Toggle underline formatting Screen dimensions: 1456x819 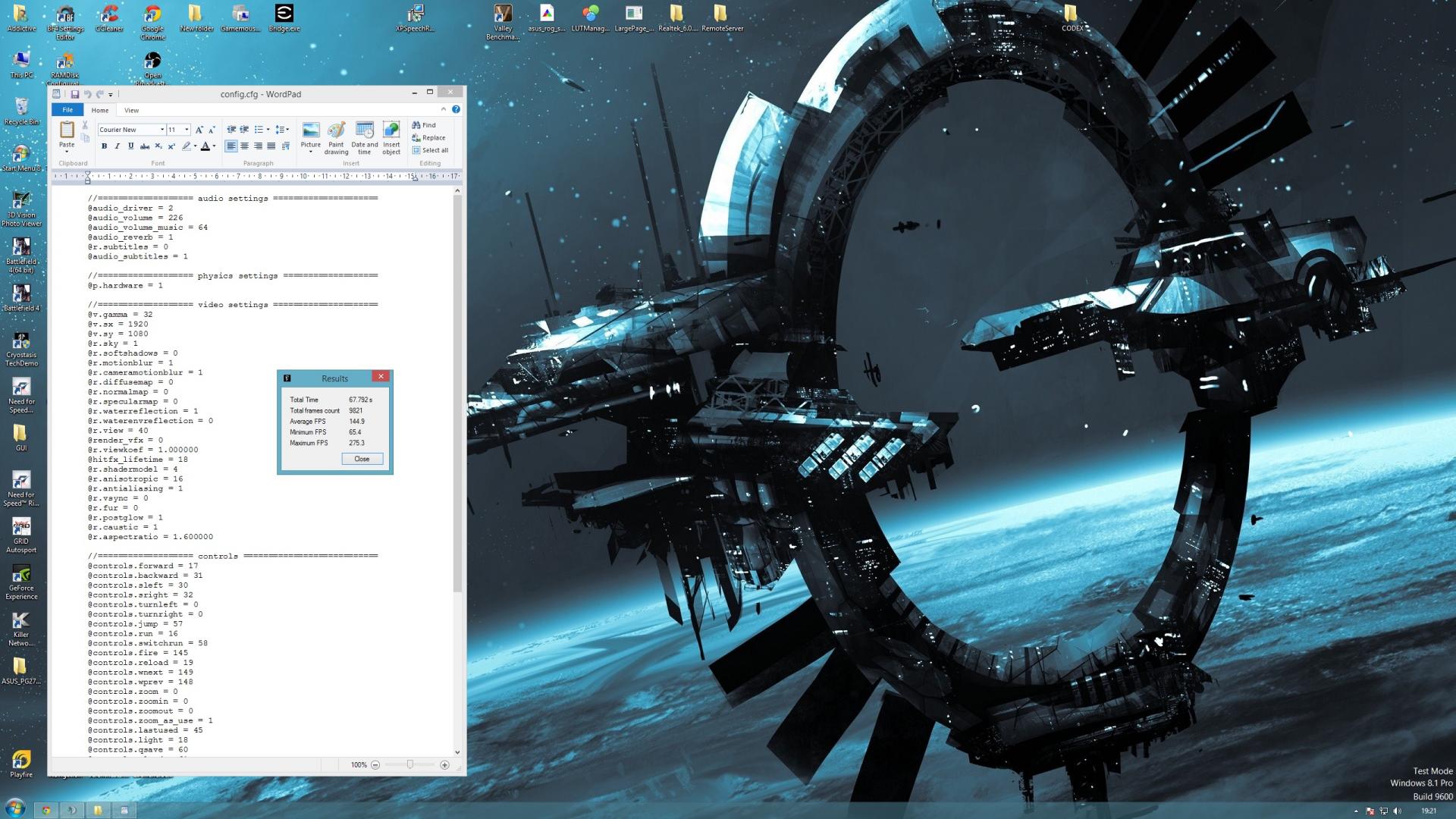coord(130,146)
